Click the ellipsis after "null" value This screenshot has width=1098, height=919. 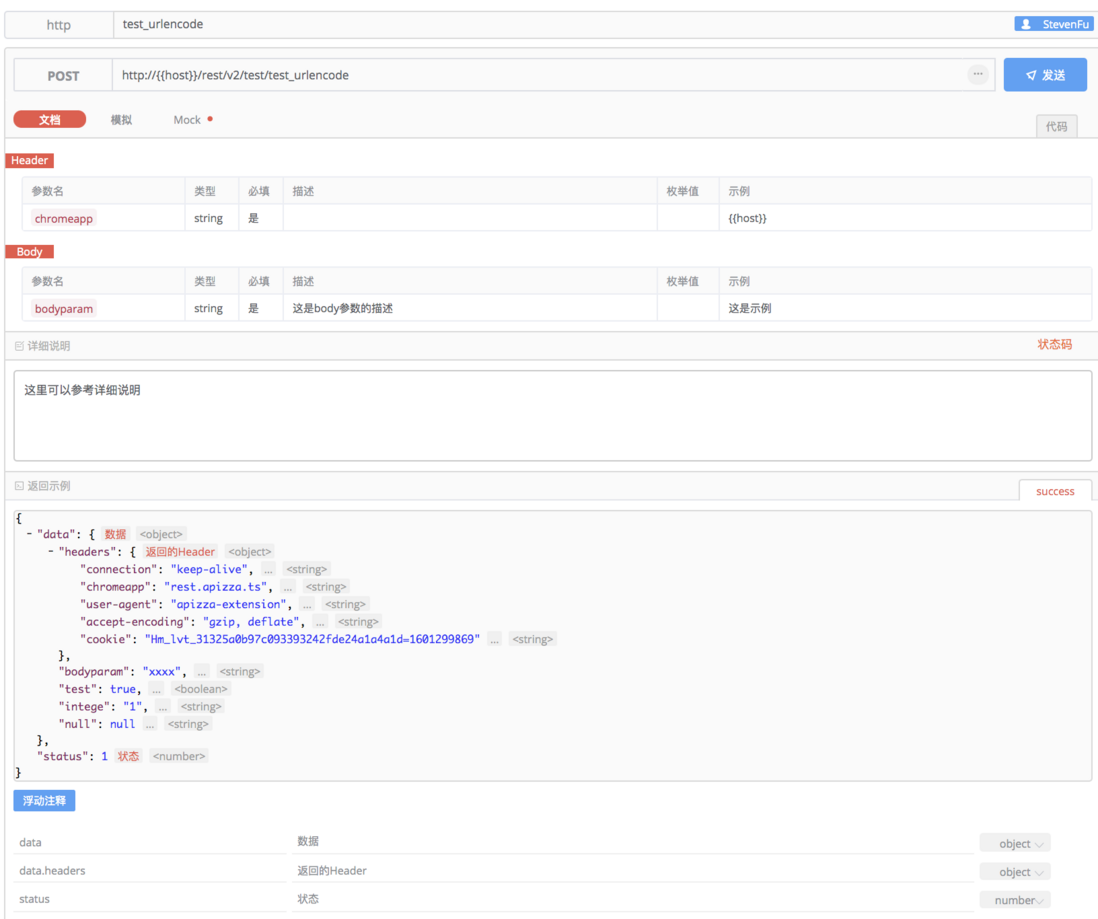(150, 724)
